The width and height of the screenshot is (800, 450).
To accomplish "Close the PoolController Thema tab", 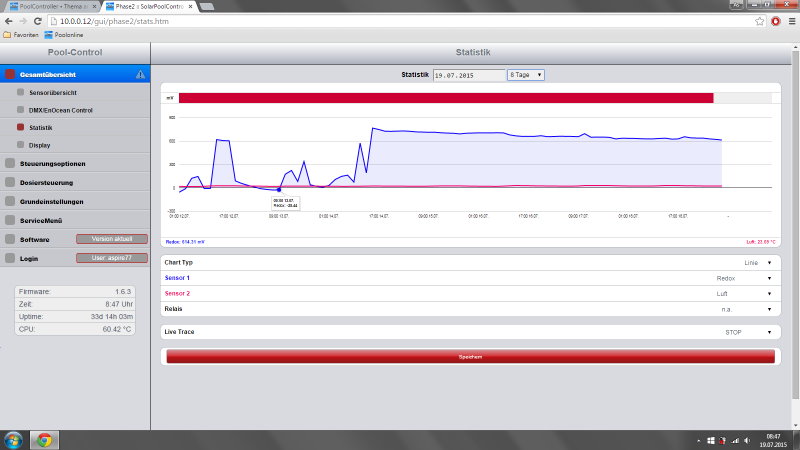I will [x=94, y=7].
